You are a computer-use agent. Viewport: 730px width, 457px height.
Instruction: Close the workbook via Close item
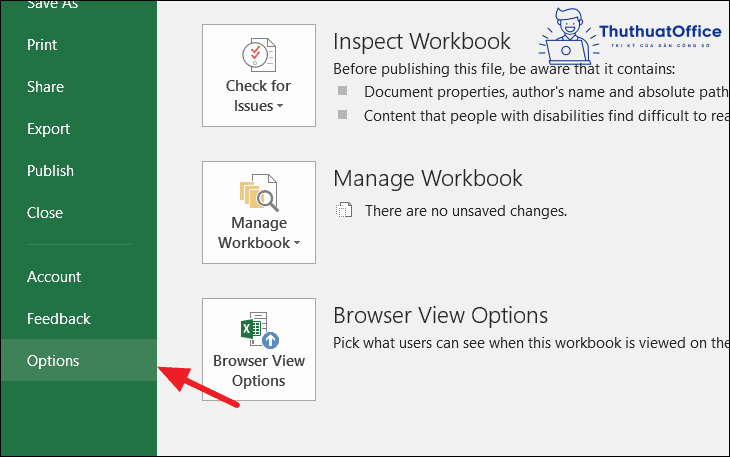[x=45, y=213]
